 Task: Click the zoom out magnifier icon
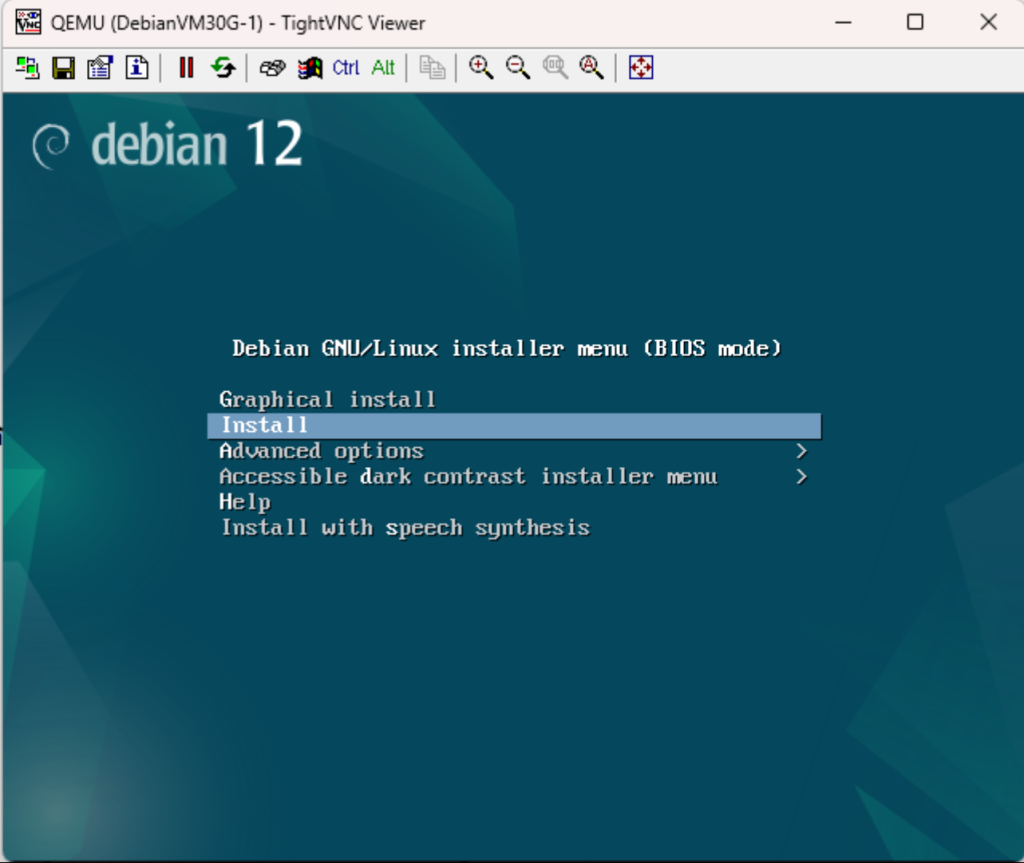click(517, 67)
